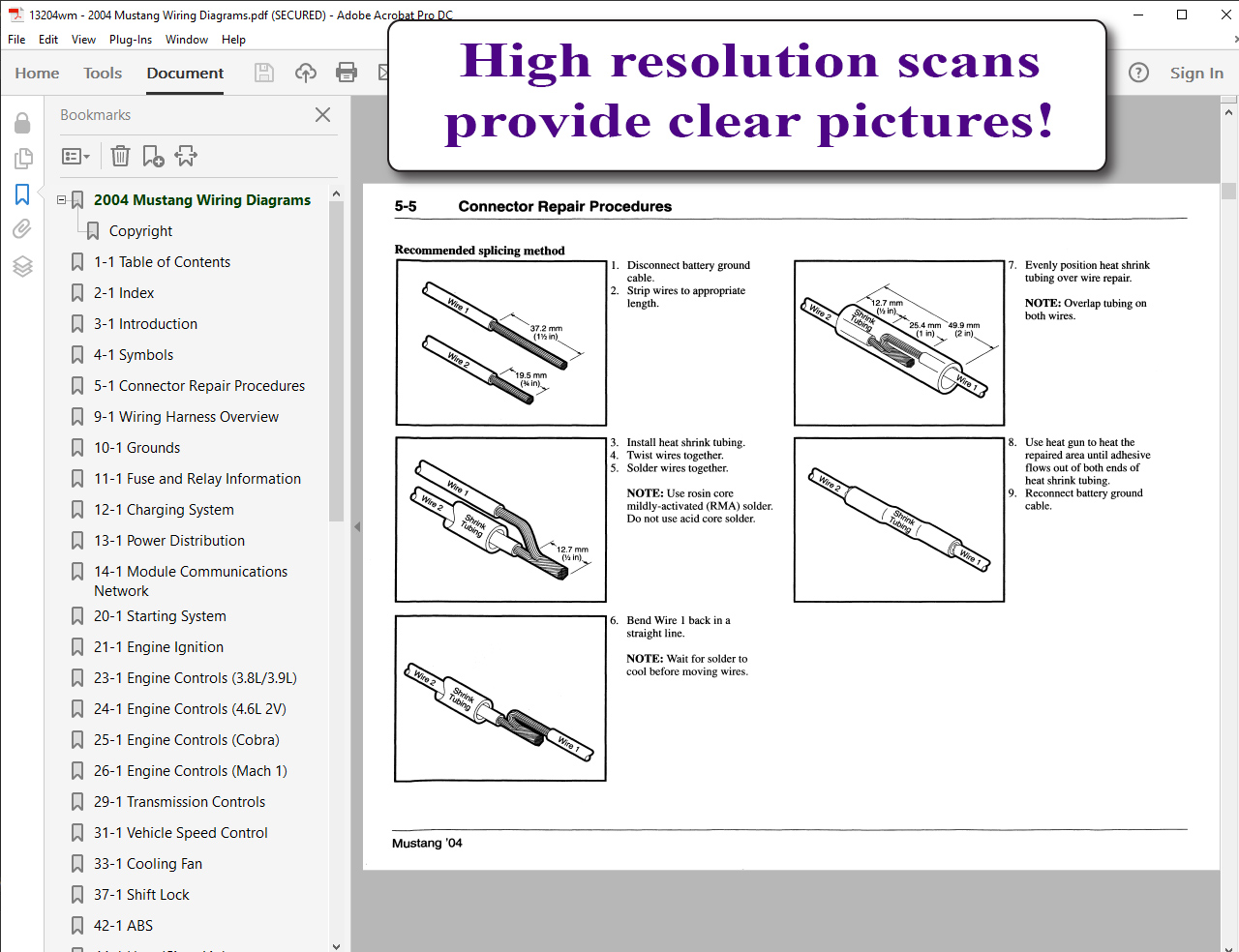Minimize the Acrobat window
Image resolution: width=1239 pixels, height=952 pixels.
[1138, 15]
